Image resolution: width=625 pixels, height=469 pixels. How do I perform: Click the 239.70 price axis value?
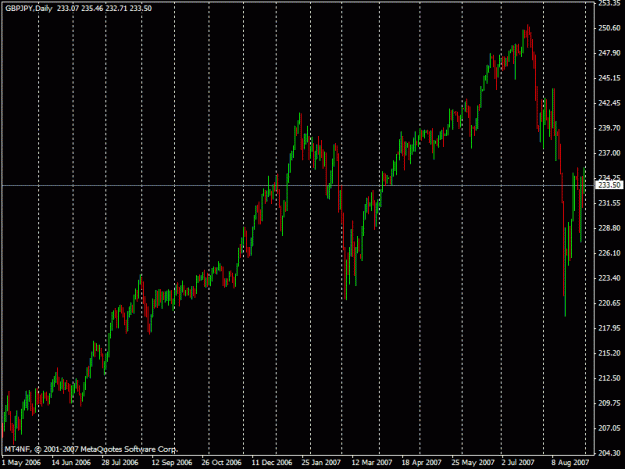pos(609,128)
